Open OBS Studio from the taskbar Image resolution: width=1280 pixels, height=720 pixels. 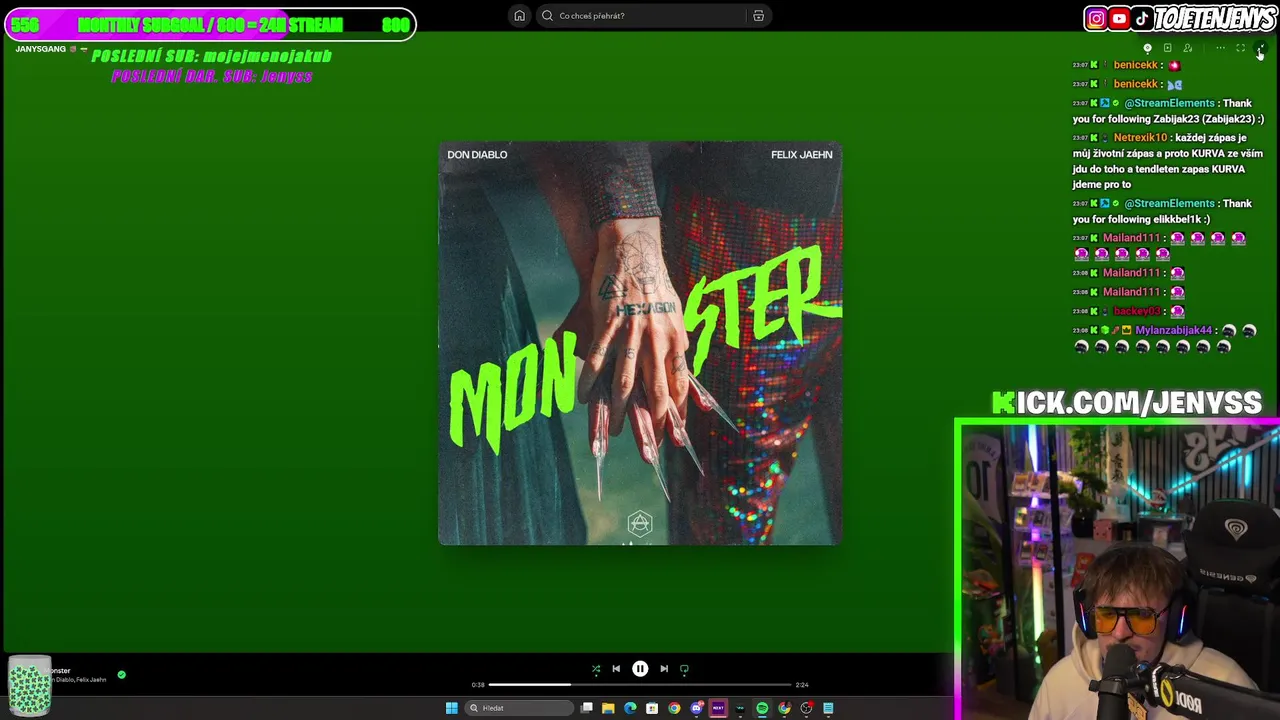806,708
